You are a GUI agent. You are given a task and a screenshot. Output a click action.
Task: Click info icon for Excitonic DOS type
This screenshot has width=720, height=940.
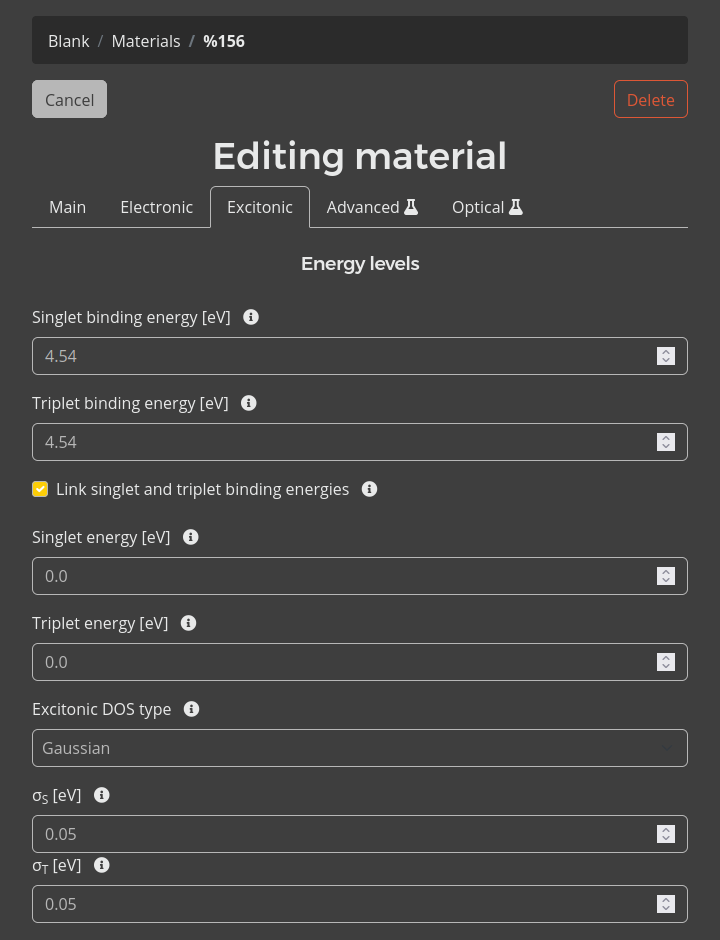click(192, 709)
